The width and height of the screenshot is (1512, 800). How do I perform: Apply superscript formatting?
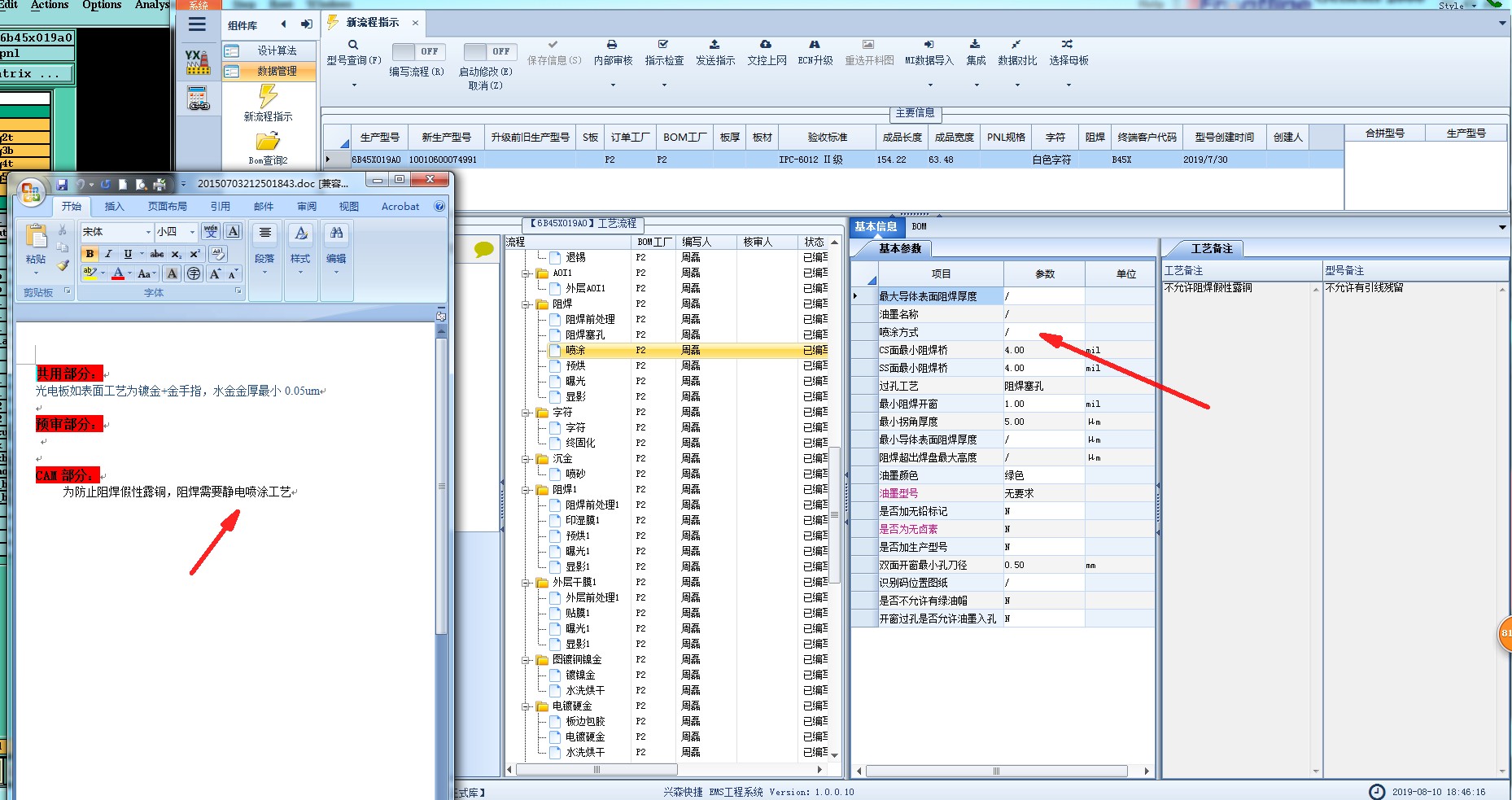pyautogui.click(x=194, y=254)
